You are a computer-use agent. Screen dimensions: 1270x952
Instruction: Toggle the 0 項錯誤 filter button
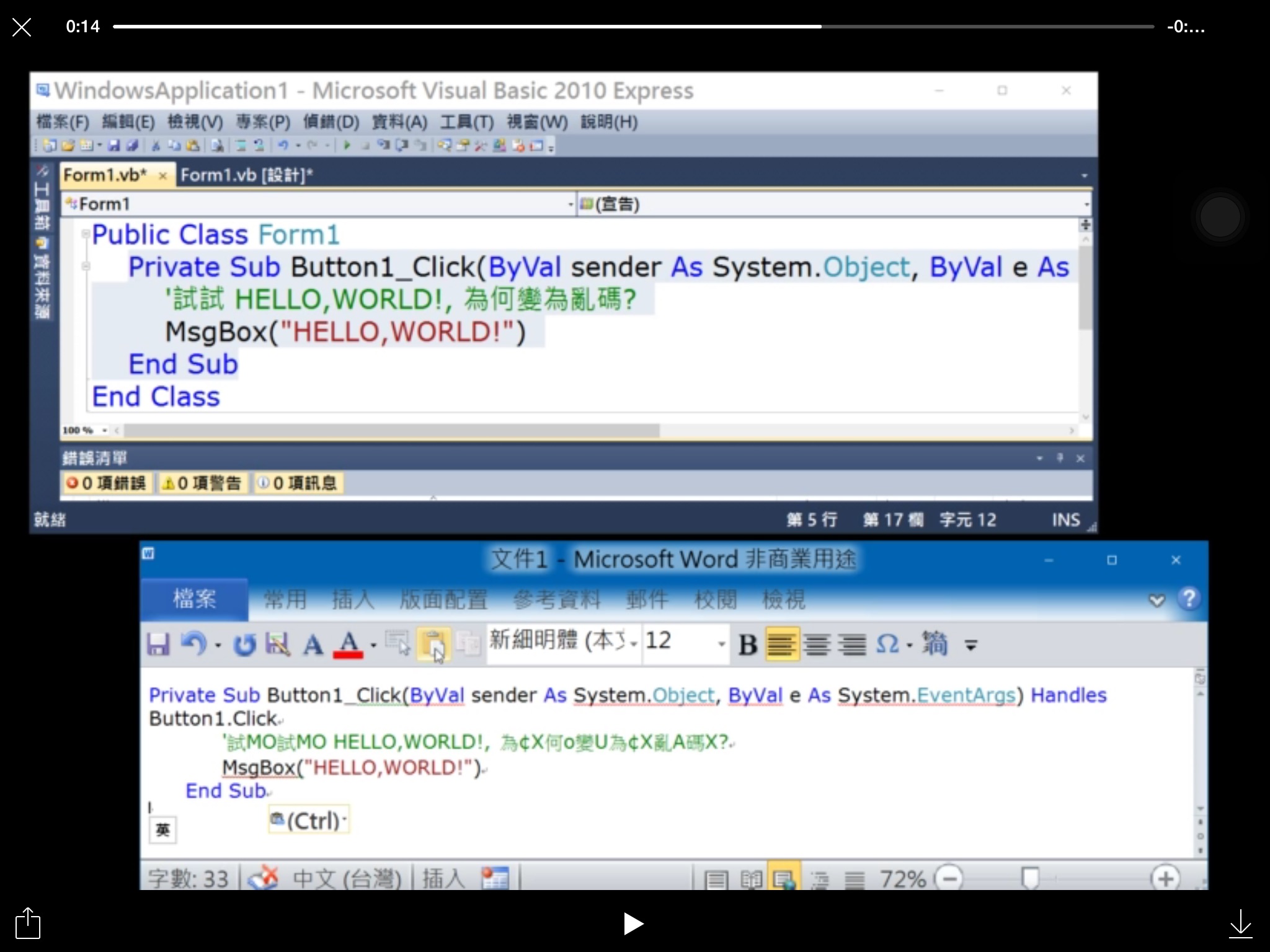tap(106, 483)
